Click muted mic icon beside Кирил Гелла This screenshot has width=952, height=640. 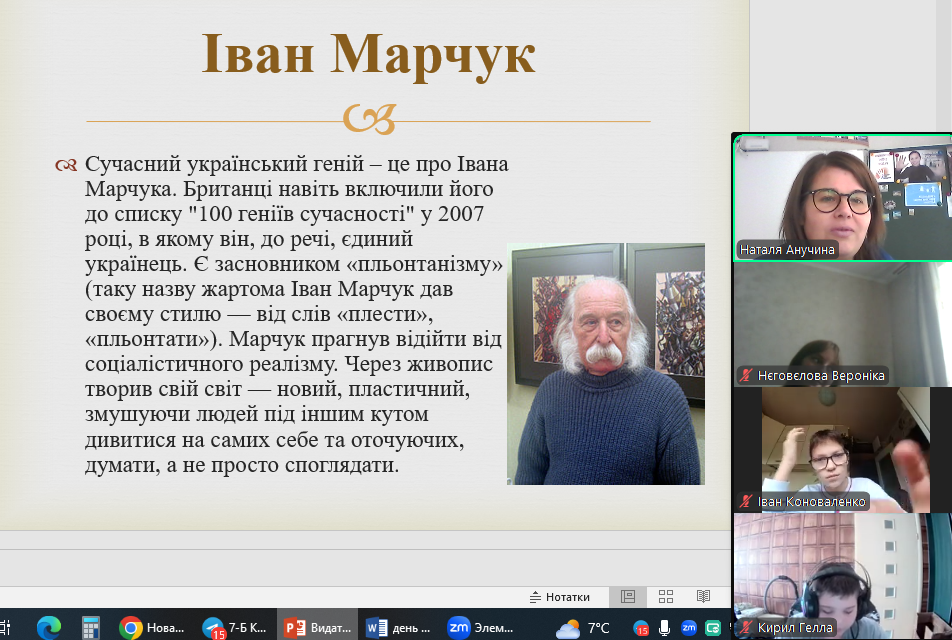746,627
